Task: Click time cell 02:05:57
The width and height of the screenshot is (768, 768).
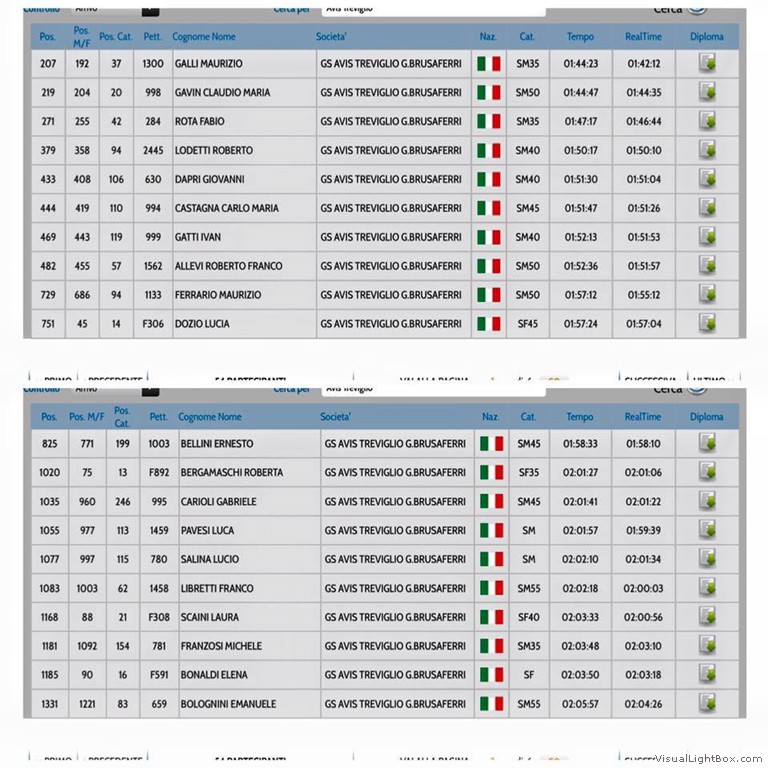Action: 580,703
